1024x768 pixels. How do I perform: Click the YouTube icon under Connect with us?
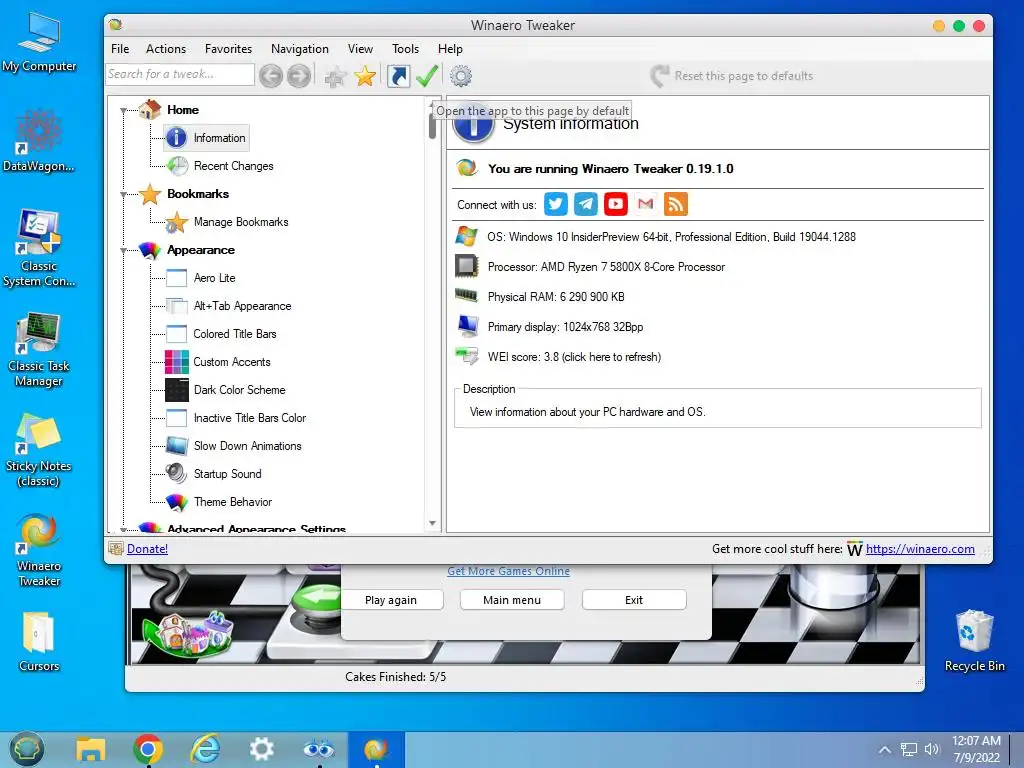coord(616,204)
